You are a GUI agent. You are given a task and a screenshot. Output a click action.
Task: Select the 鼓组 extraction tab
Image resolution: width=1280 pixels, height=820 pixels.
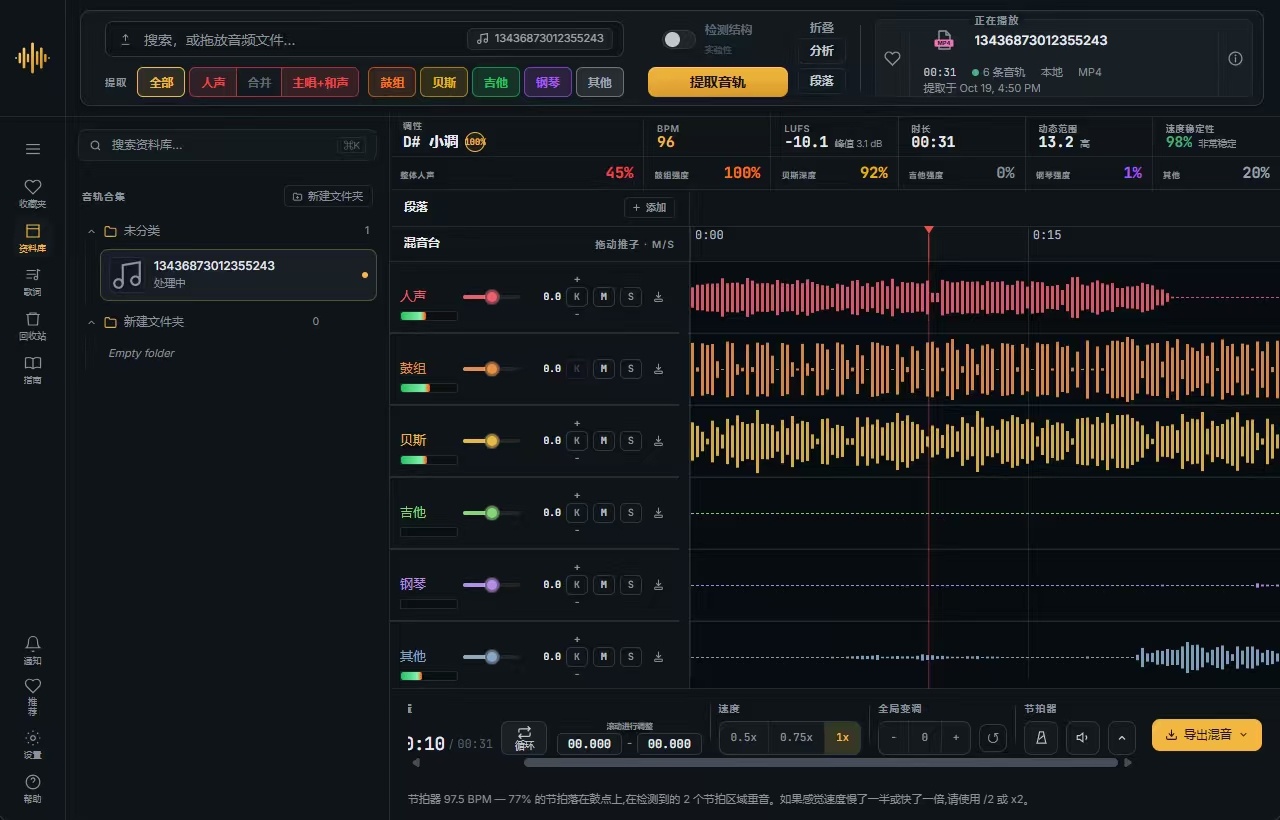click(392, 82)
